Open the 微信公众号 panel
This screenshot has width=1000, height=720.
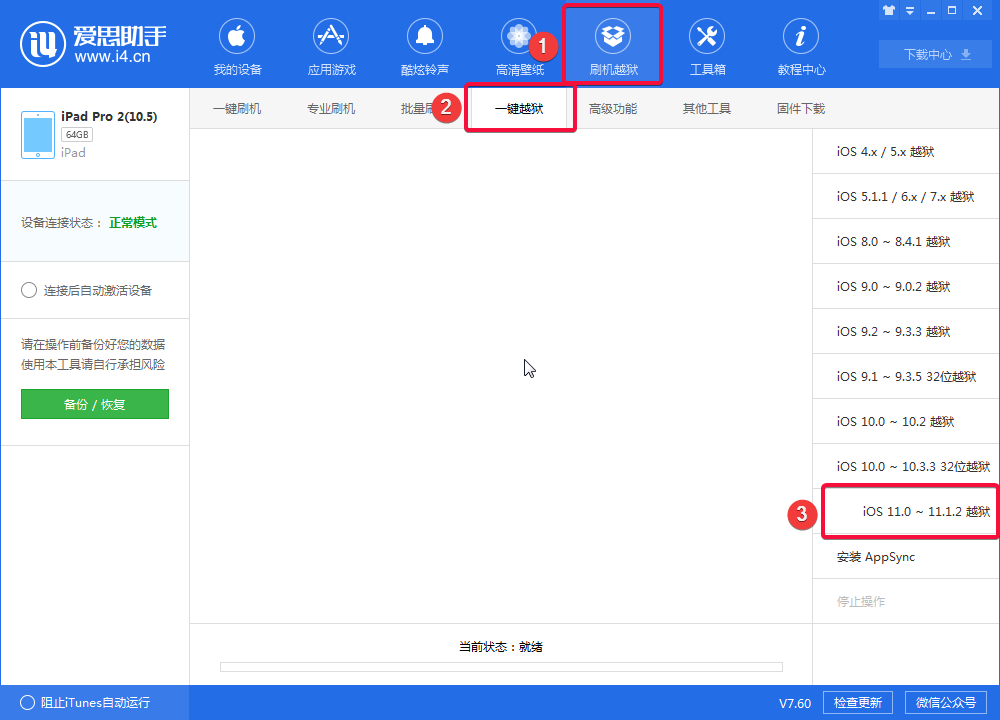click(946, 702)
